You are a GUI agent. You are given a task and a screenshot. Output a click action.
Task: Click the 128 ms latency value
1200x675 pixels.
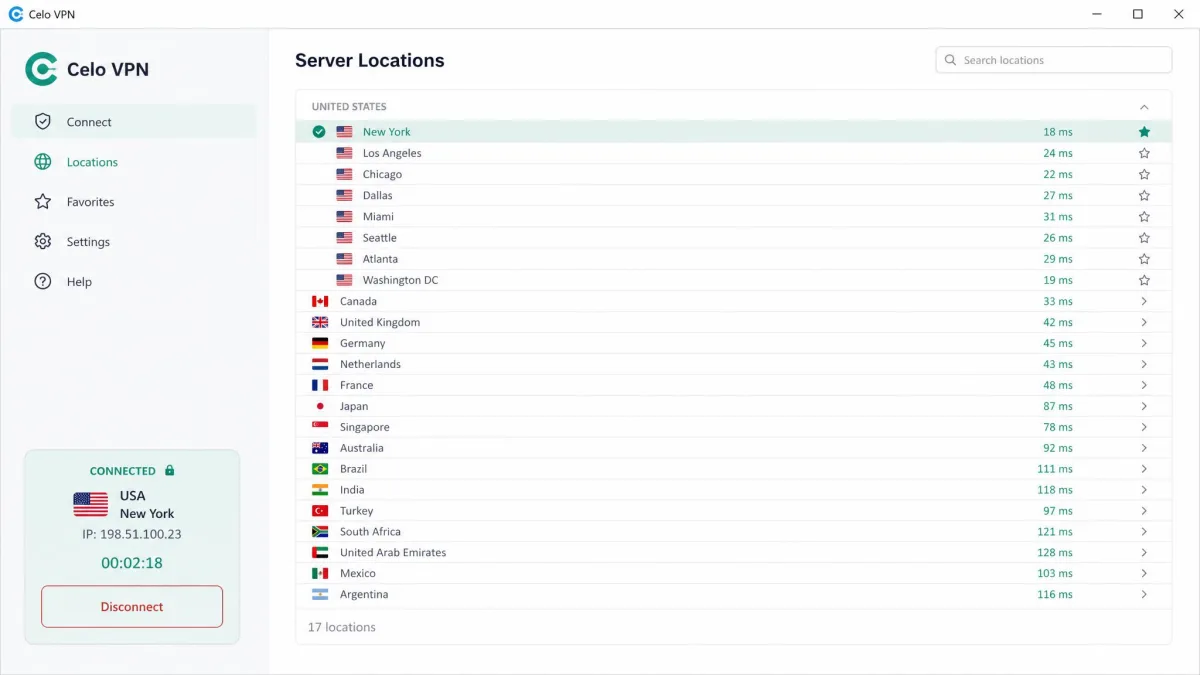[1055, 552]
